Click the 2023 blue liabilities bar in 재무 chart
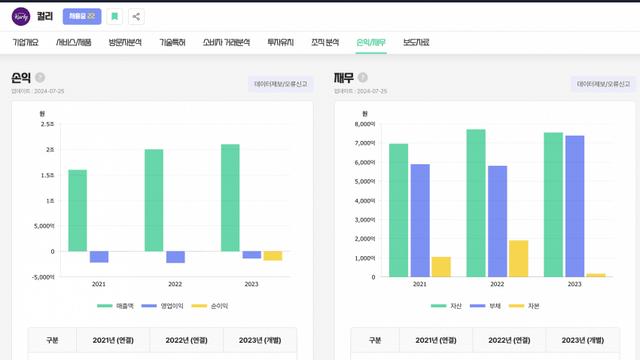This screenshot has height=360, width=640. (575, 206)
